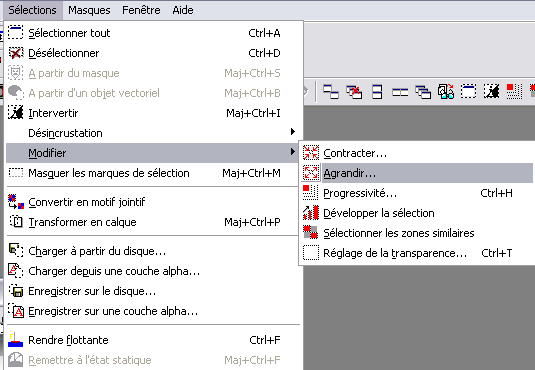The height and width of the screenshot is (370, 535).
Task: Open the Fenêtre menu
Action: click(x=141, y=10)
